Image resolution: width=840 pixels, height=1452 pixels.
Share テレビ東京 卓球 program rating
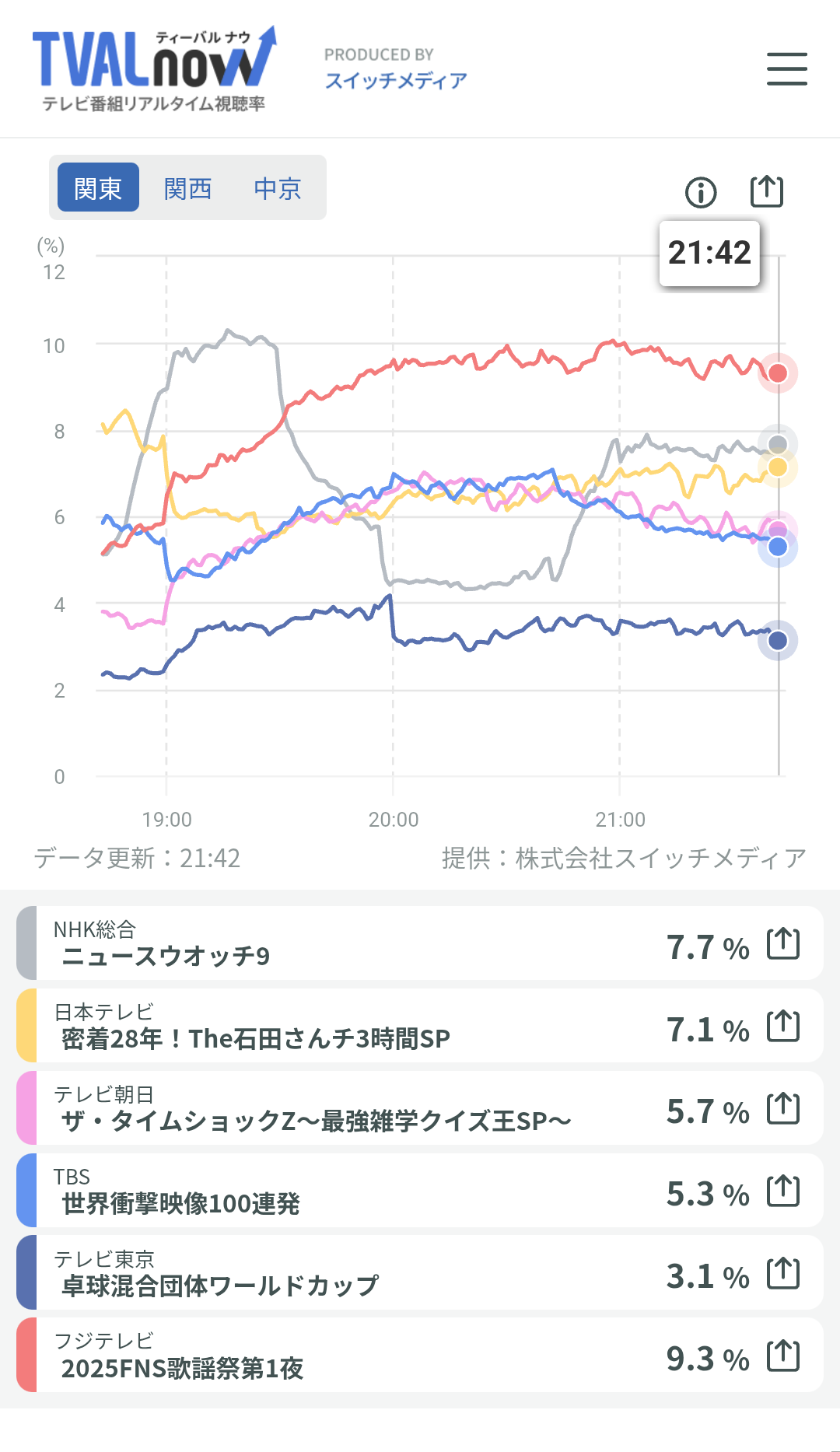[x=782, y=1273]
